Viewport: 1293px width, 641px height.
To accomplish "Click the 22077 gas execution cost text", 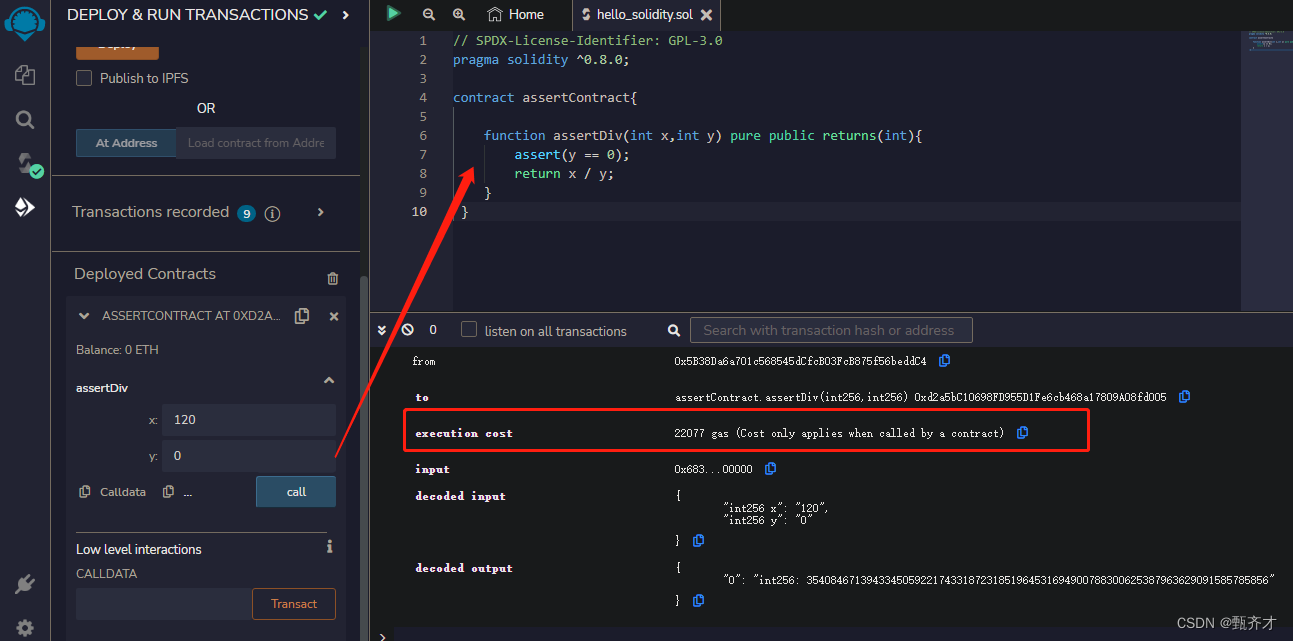I will coord(839,433).
